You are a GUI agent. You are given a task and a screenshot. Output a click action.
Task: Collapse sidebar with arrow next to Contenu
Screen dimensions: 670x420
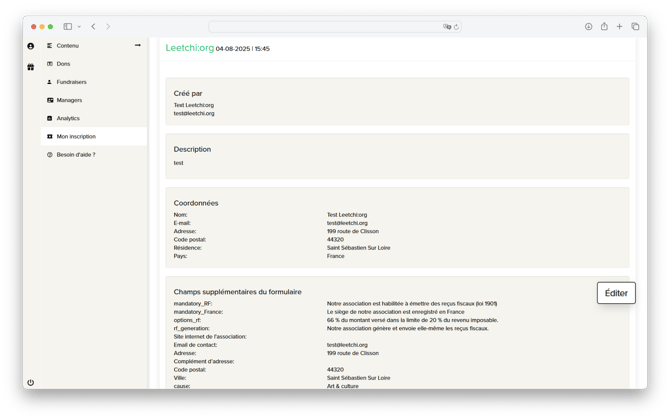tap(138, 45)
